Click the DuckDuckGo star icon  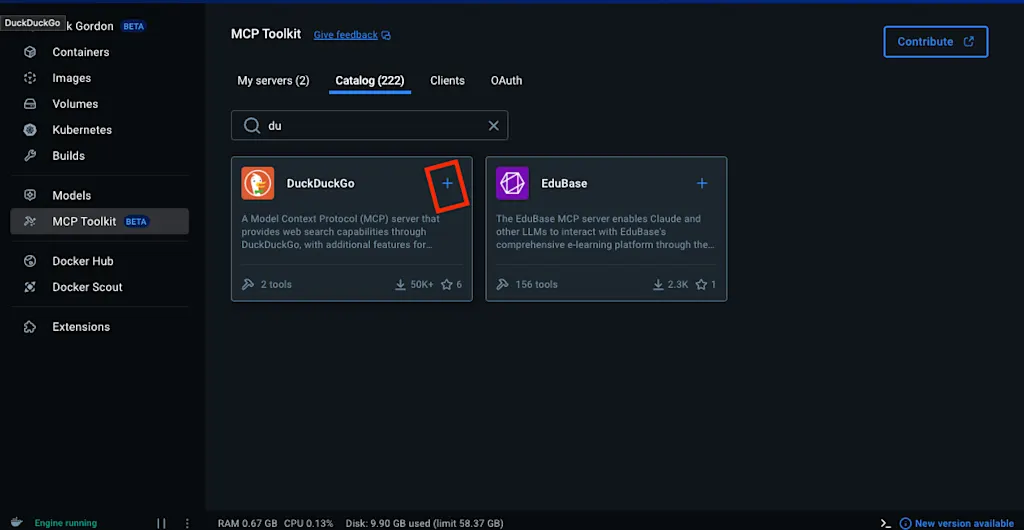point(447,285)
